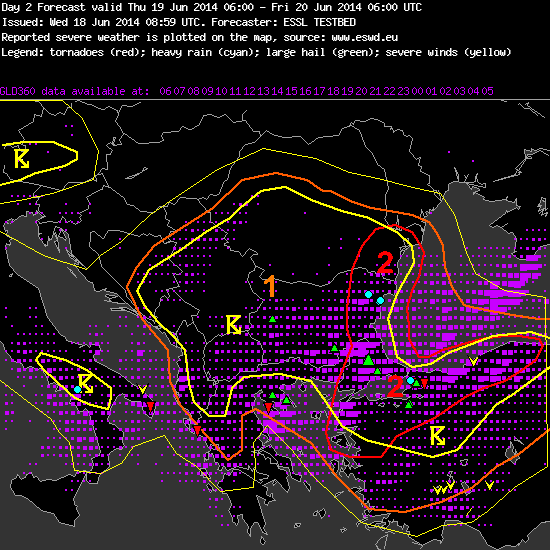The image size is (550, 550).
Task: Click the pair of cyan rain markers near Romania
Action: (374, 297)
